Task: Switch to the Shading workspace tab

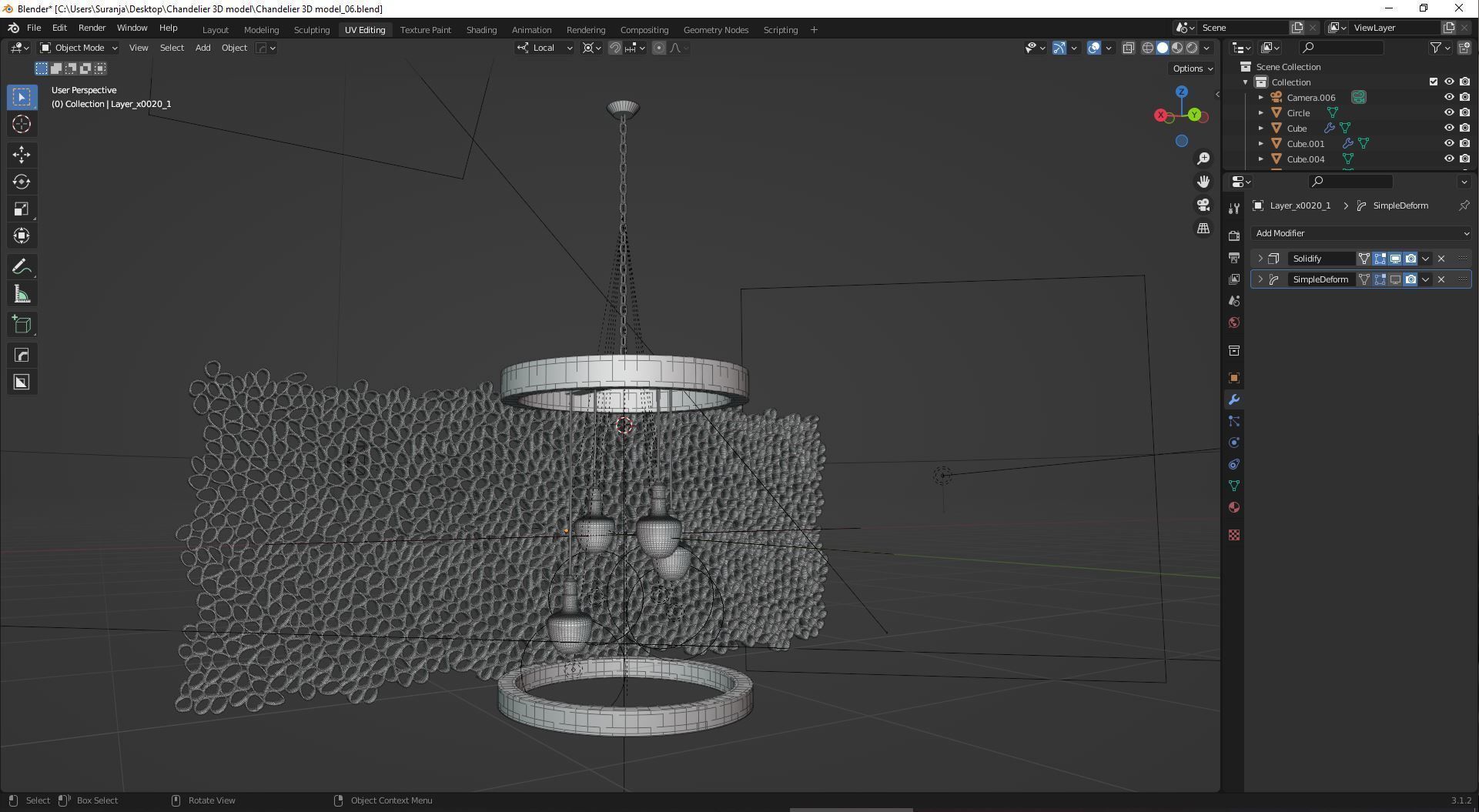Action: (481, 30)
